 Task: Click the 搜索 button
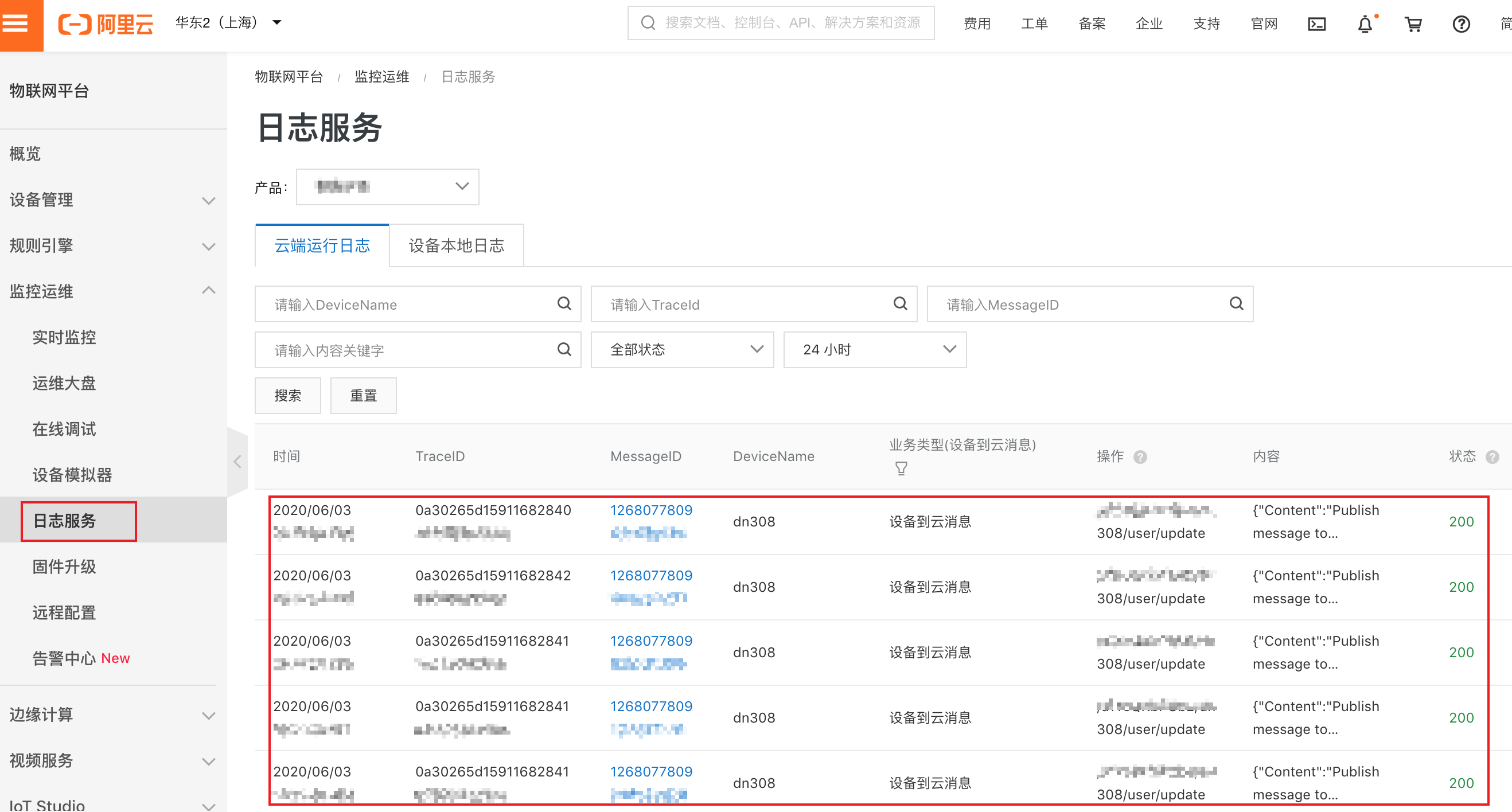coord(287,396)
